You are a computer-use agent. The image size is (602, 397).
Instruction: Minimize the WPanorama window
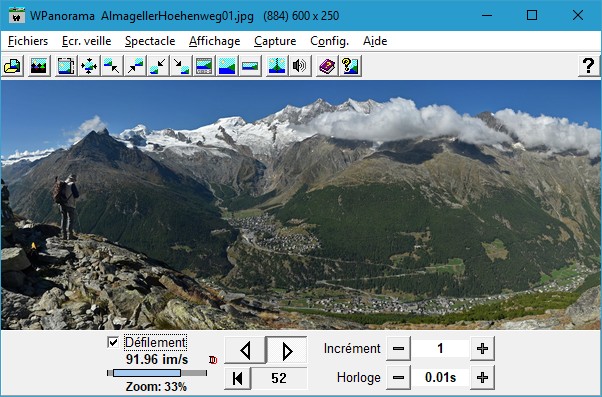pos(487,16)
